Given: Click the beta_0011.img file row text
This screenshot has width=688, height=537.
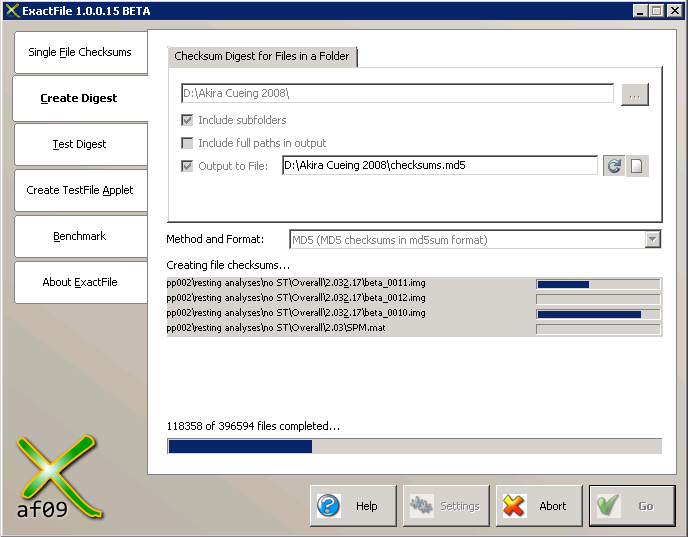Looking at the screenshot, I should point(296,283).
